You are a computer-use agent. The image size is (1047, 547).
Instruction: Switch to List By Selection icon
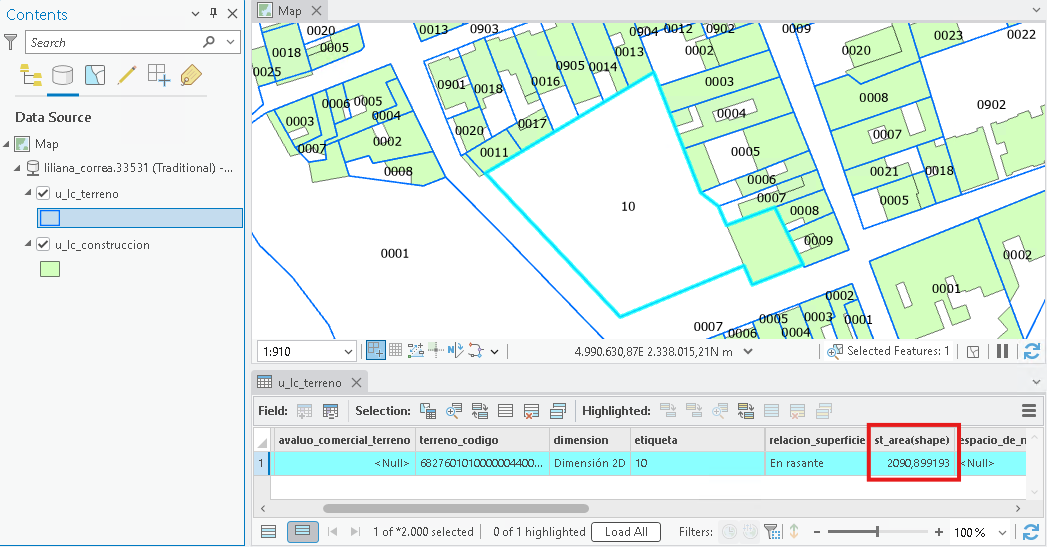click(95, 75)
